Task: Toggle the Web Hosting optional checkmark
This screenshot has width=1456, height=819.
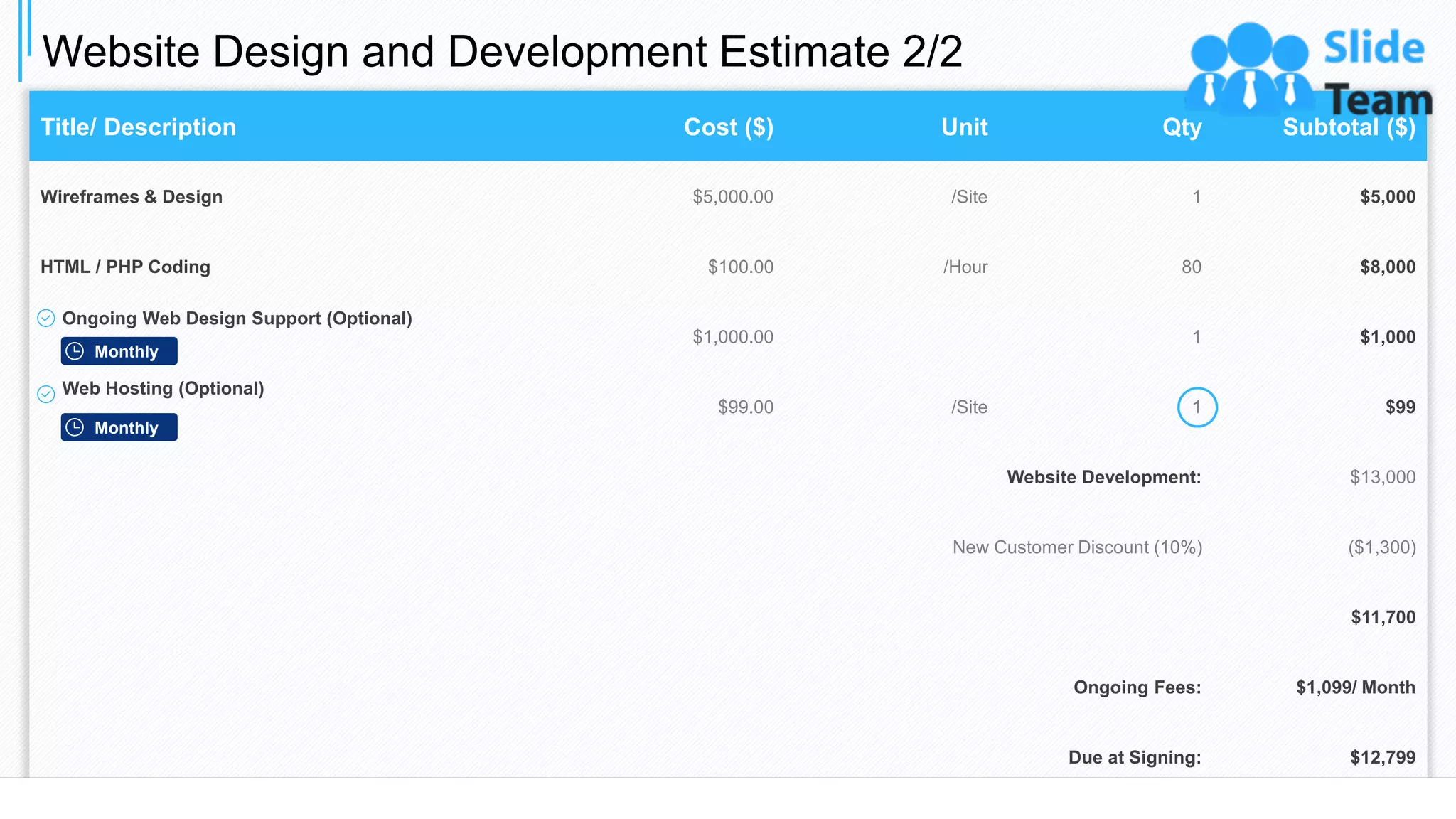Action: click(x=46, y=394)
